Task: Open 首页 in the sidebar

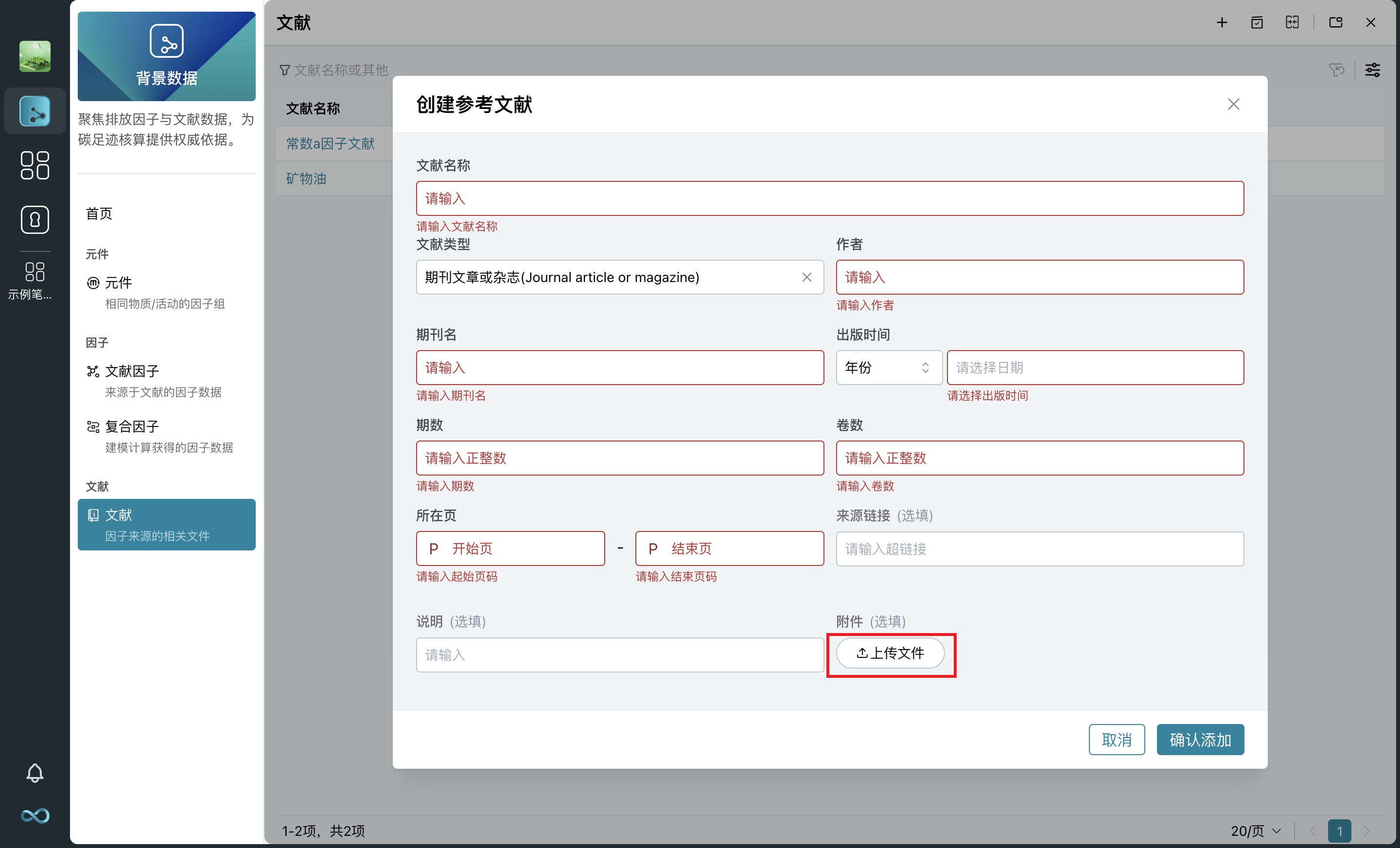Action: (x=99, y=214)
